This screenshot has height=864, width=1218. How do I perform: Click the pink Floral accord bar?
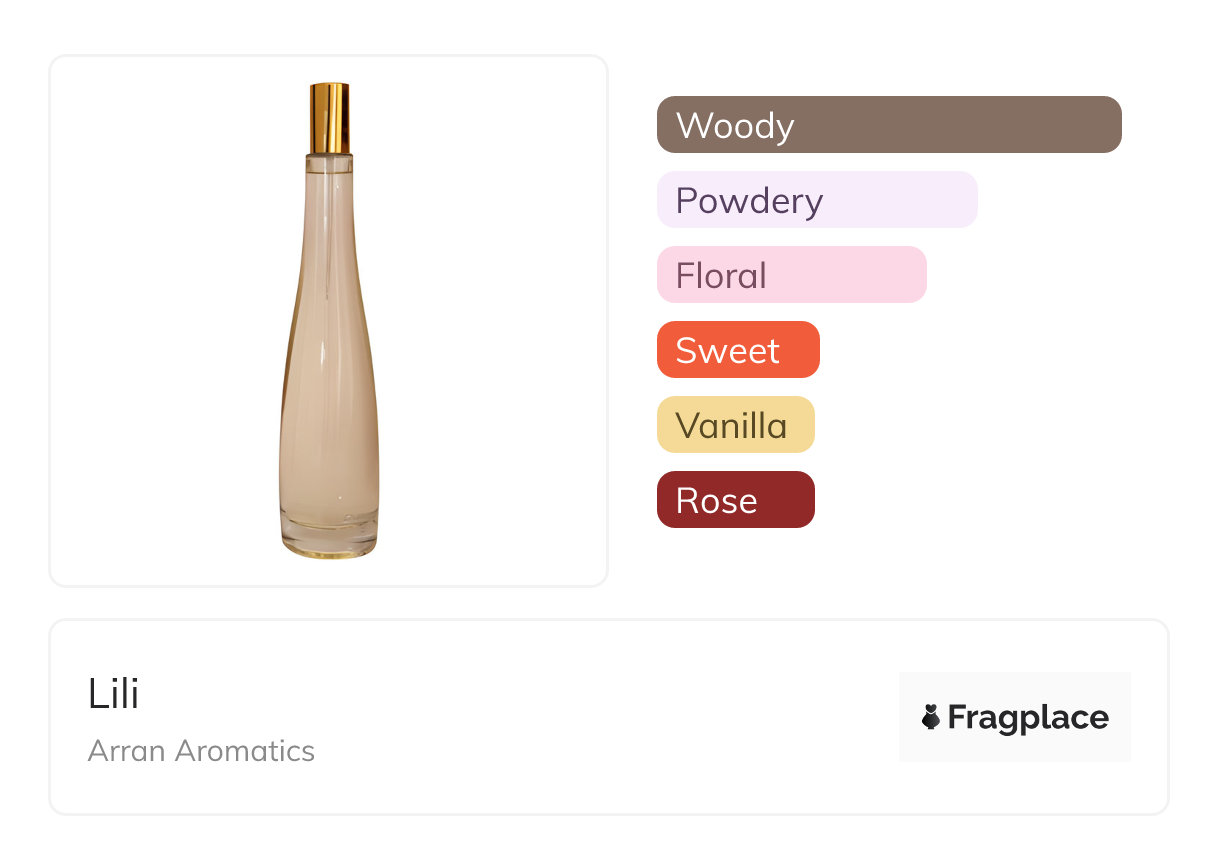pyautogui.click(x=791, y=275)
